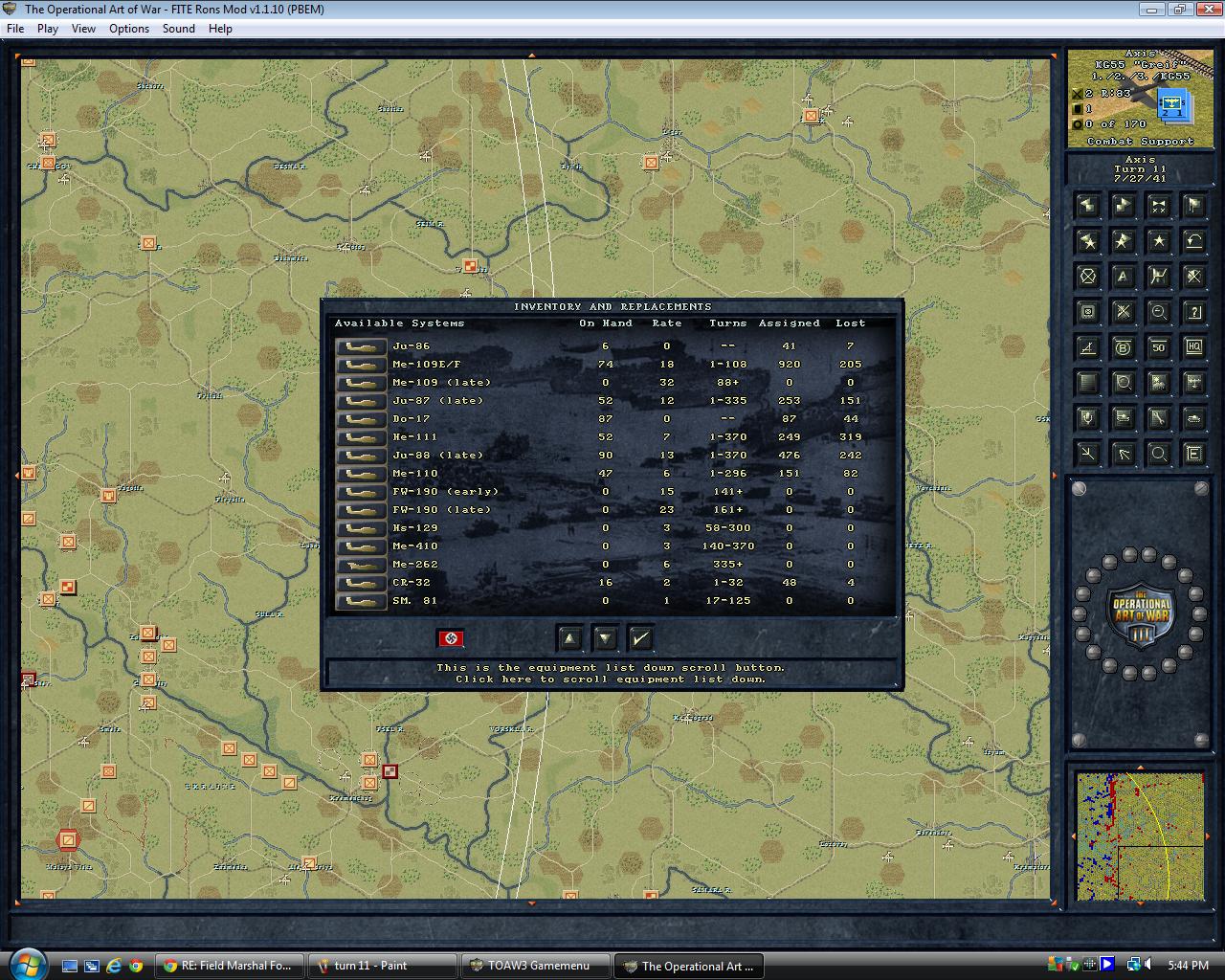The image size is (1225, 980).
Task: Click the CR-32 aircraft icon button
Action: 361,583
